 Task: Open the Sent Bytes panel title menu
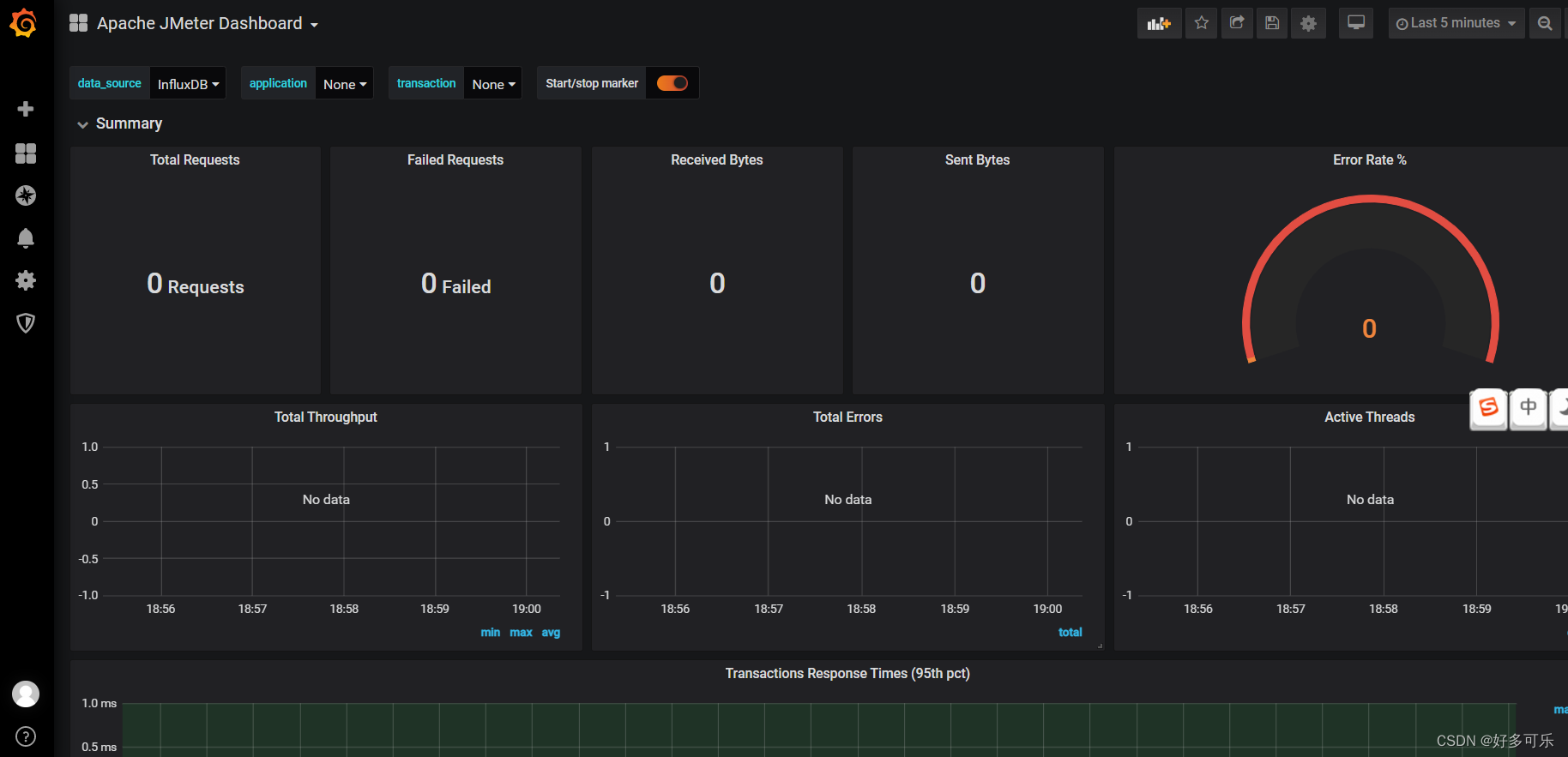tap(978, 159)
